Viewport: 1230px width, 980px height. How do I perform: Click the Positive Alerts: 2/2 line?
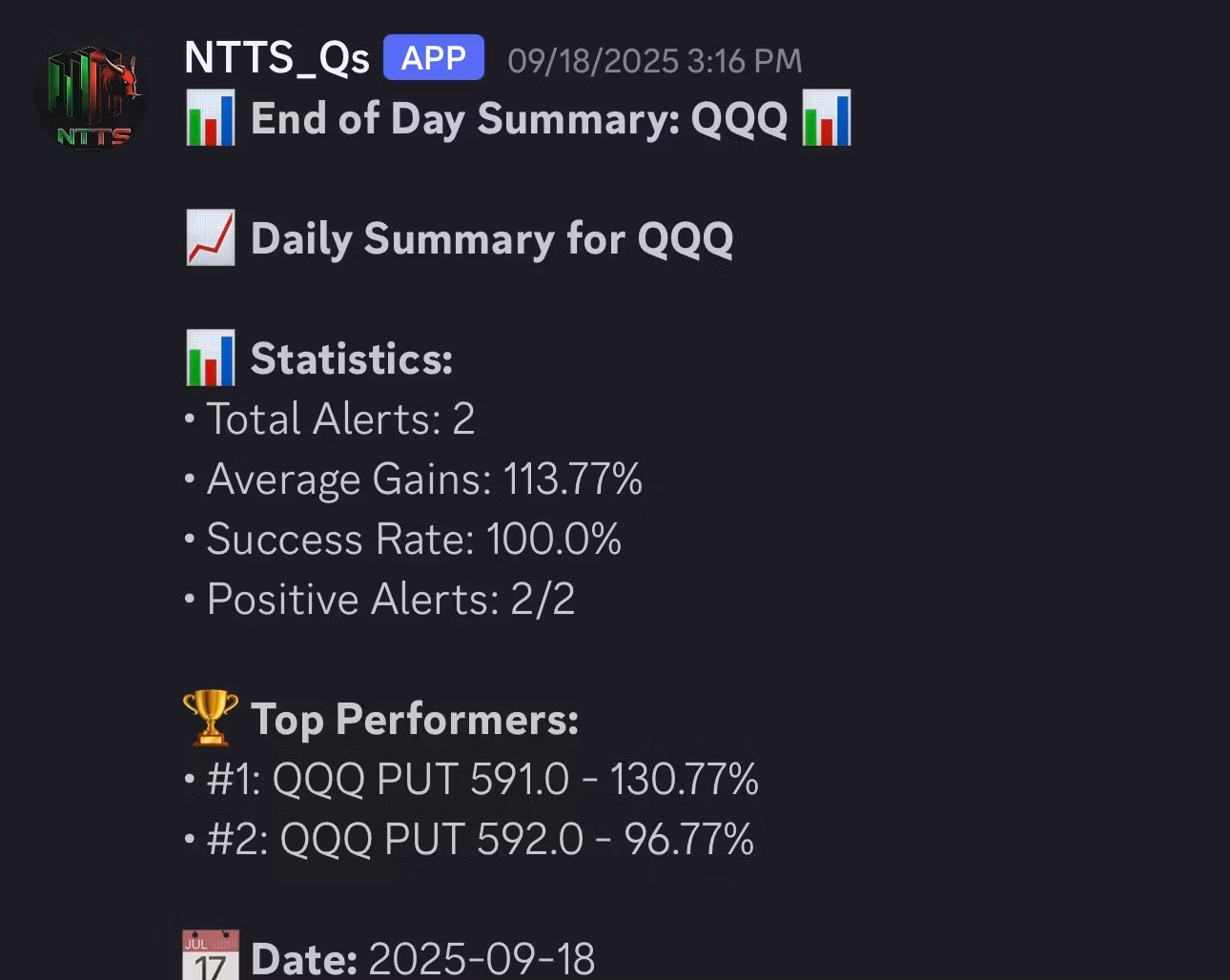(391, 599)
